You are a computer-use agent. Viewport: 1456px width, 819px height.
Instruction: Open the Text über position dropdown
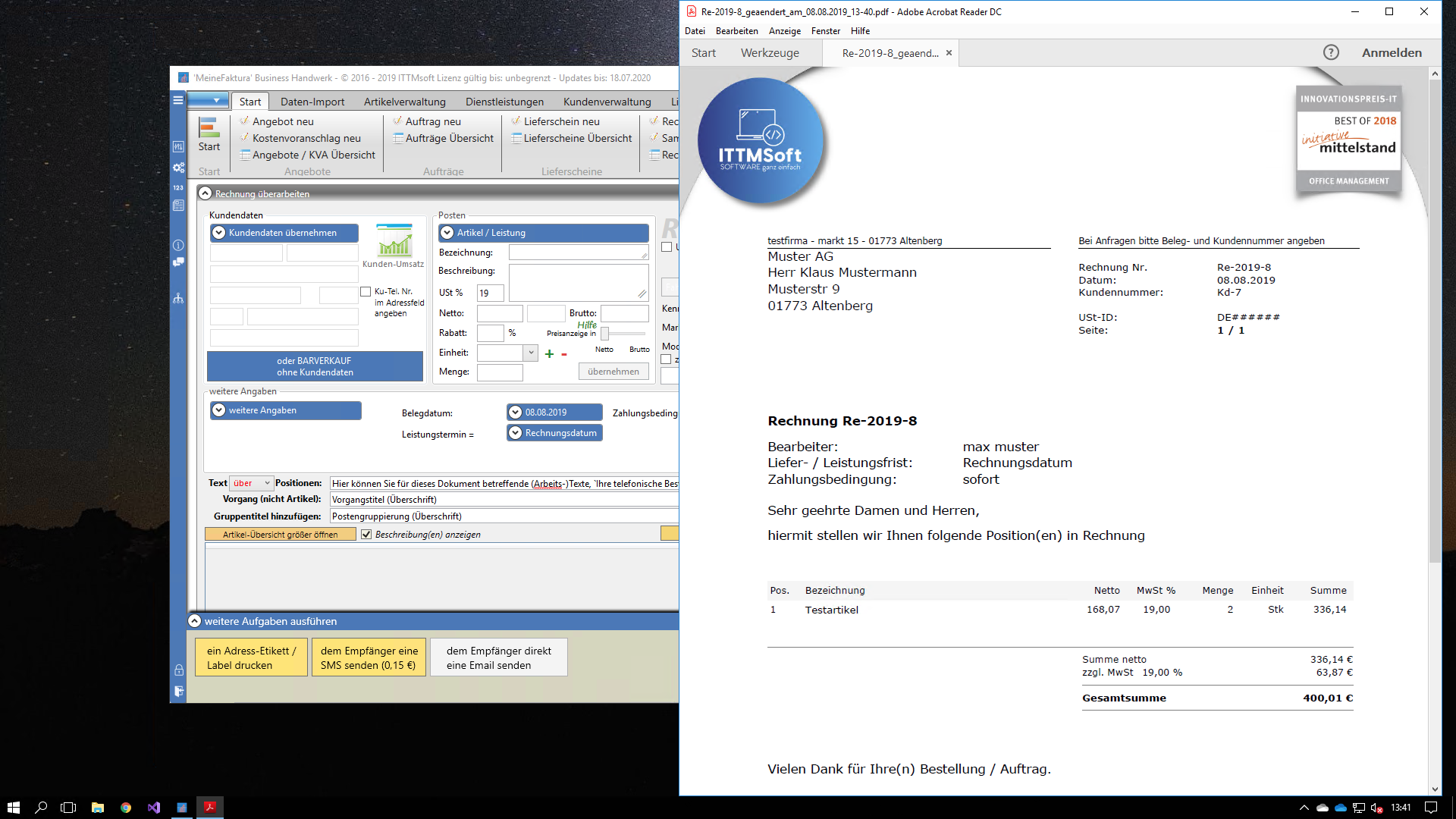click(x=252, y=483)
